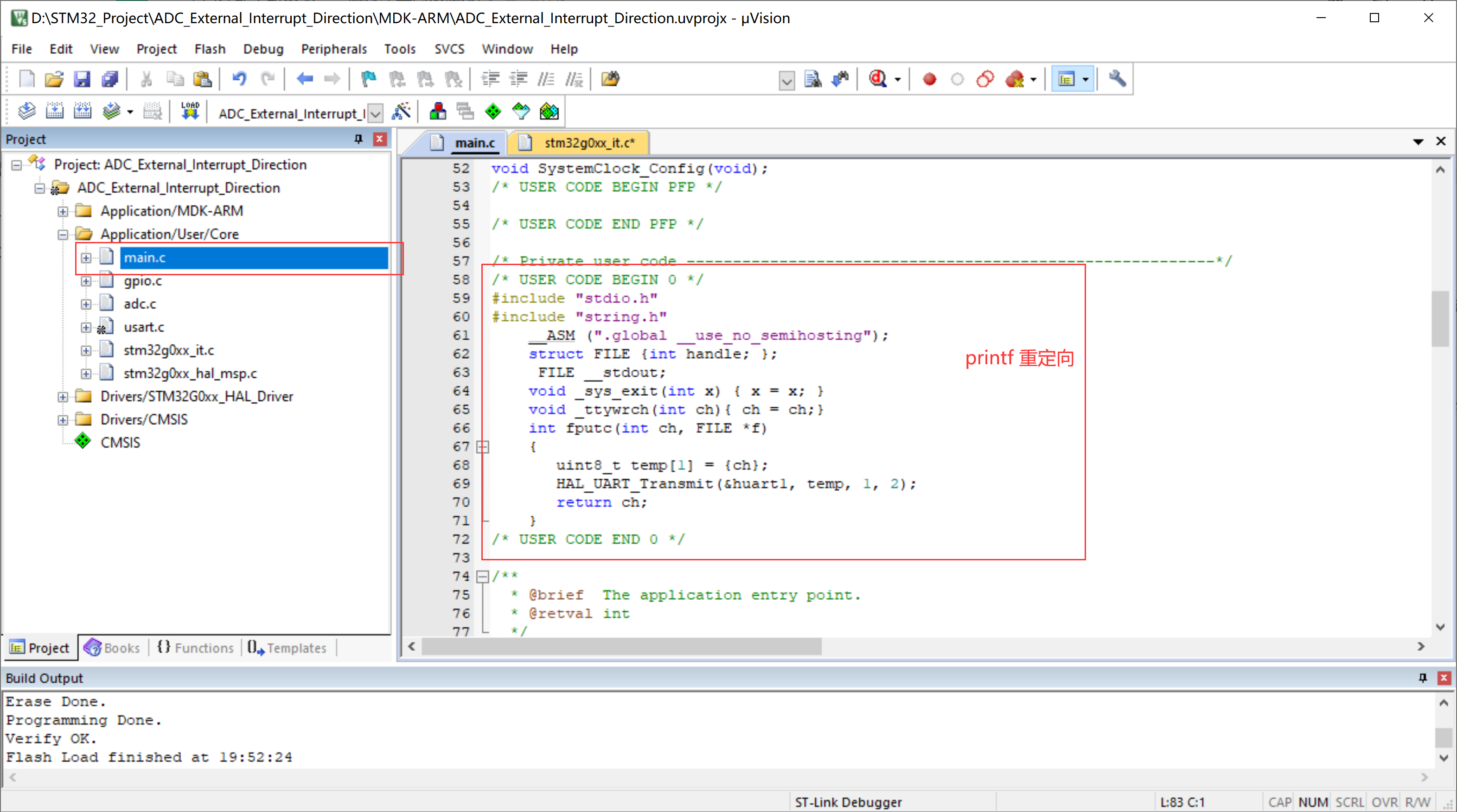The height and width of the screenshot is (812, 1457).
Task: Open Manage Project Items icon
Action: tap(437, 111)
